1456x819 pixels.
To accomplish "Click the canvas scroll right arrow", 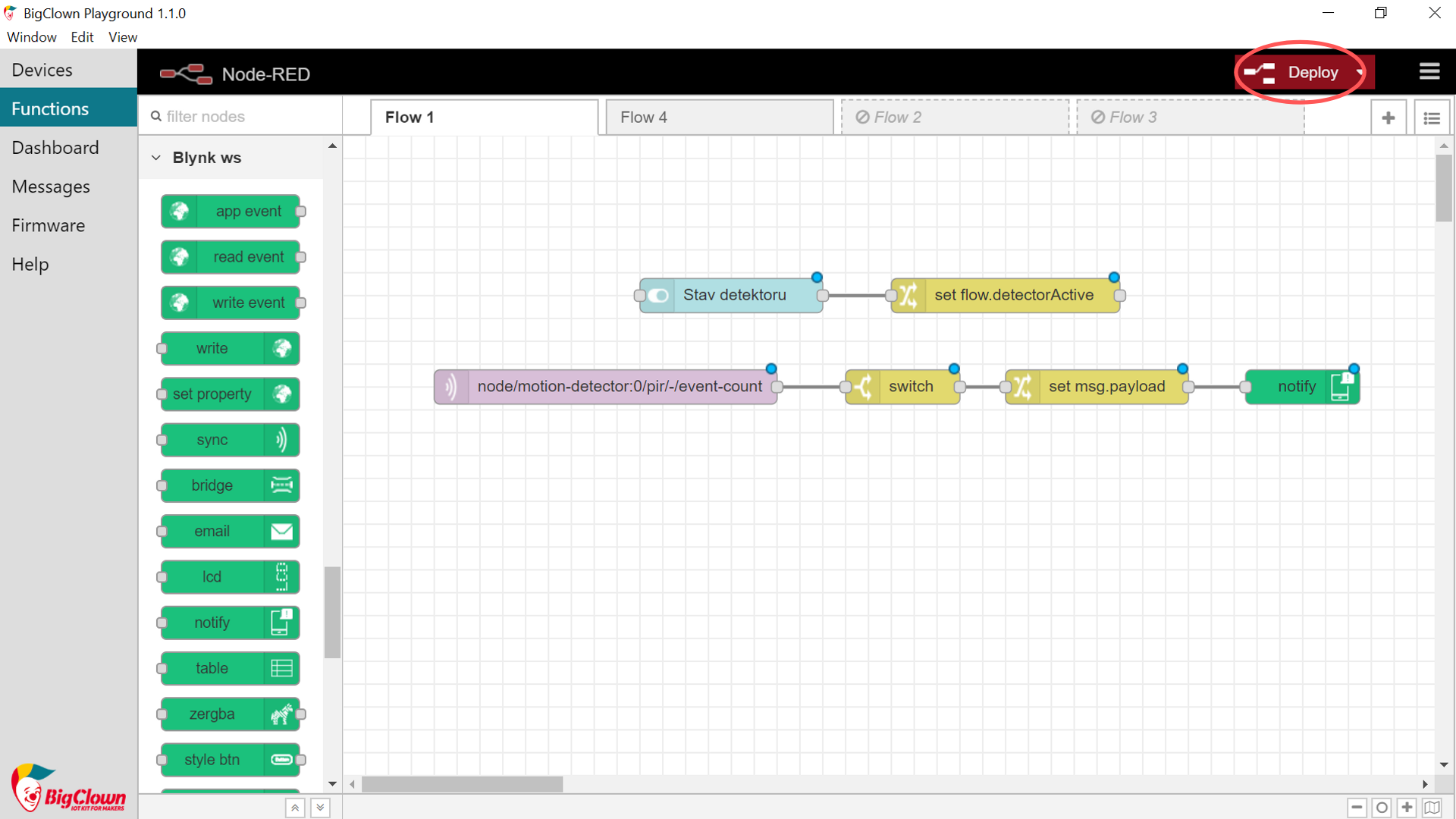I will (x=1424, y=784).
